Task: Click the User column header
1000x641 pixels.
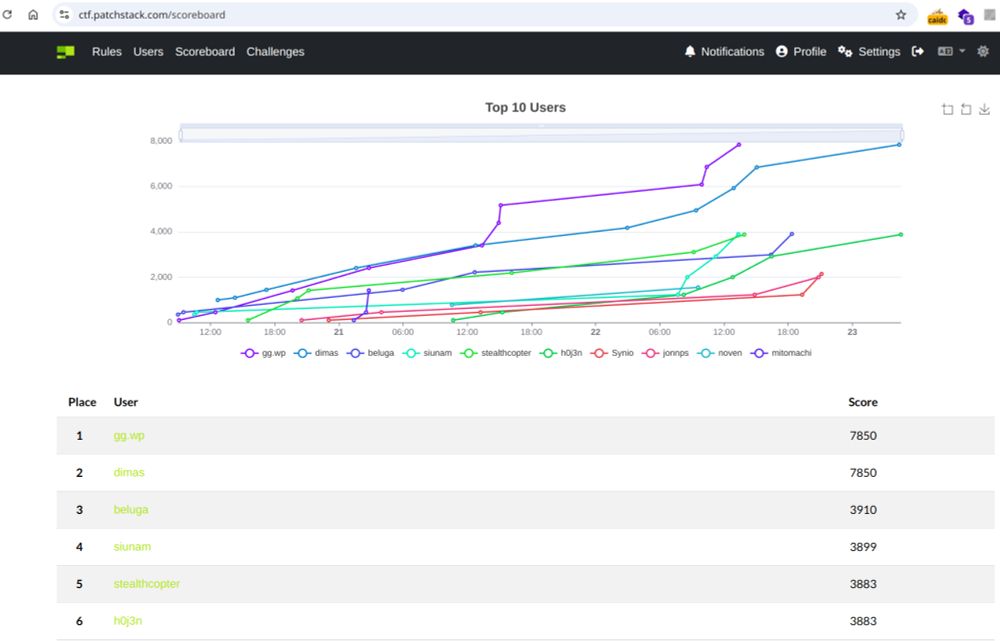Action: pos(126,402)
